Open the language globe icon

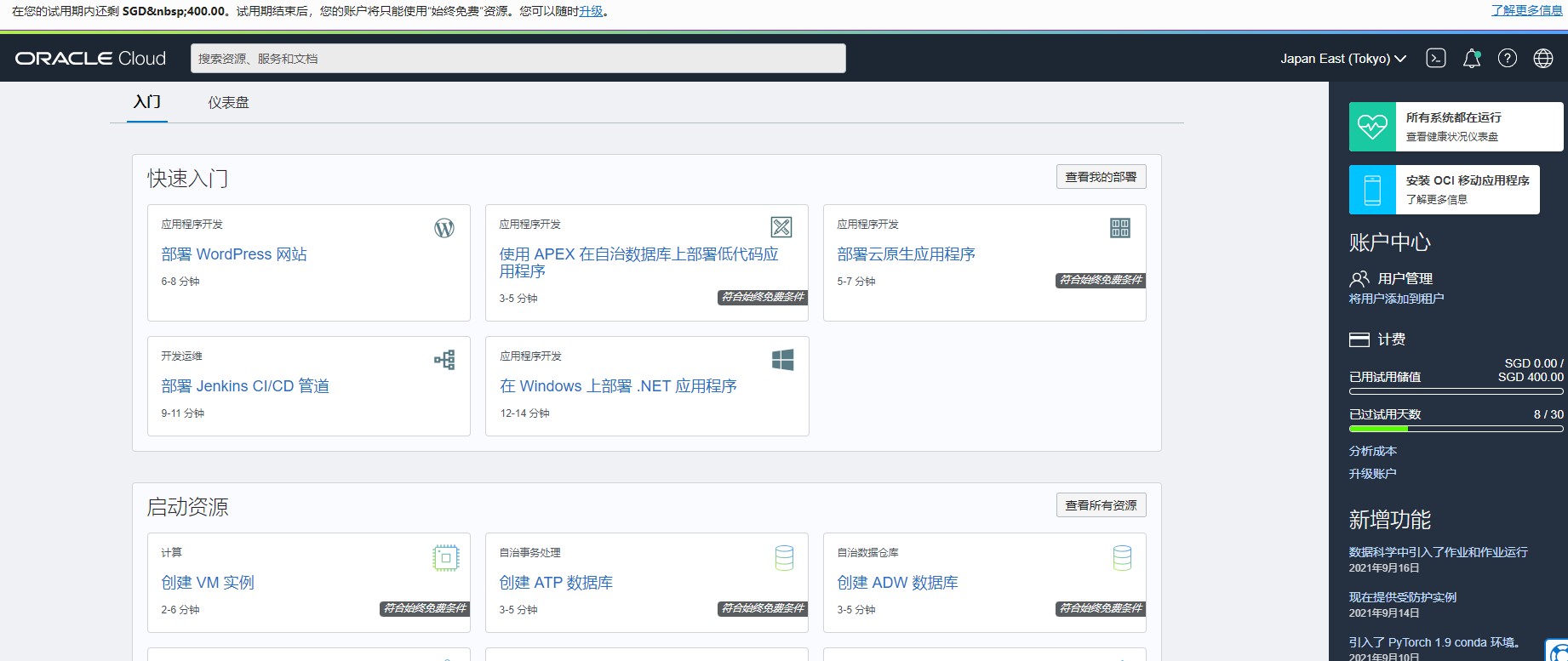[1543, 58]
